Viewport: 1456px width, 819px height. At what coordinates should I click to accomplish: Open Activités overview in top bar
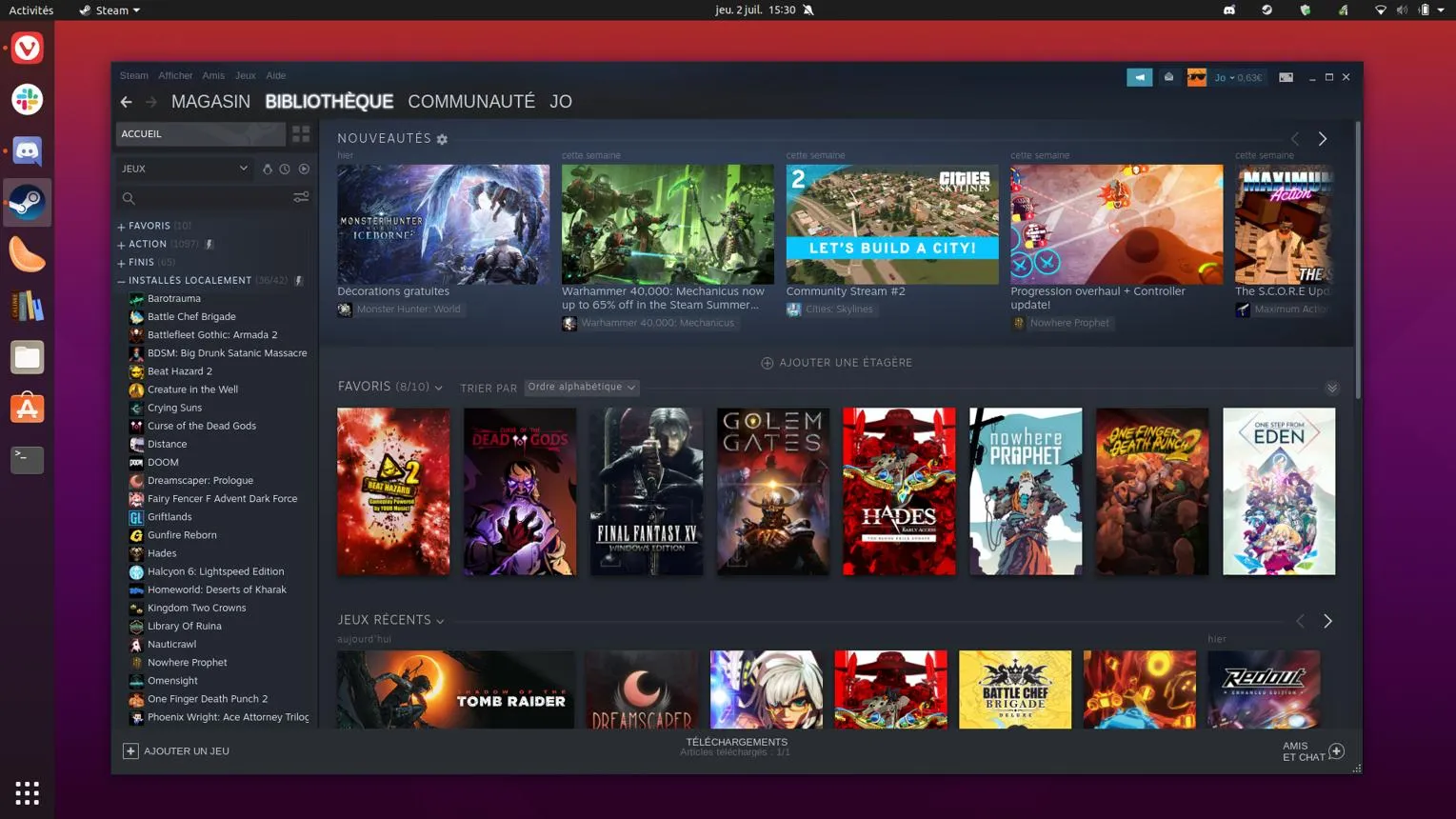pyautogui.click(x=31, y=10)
